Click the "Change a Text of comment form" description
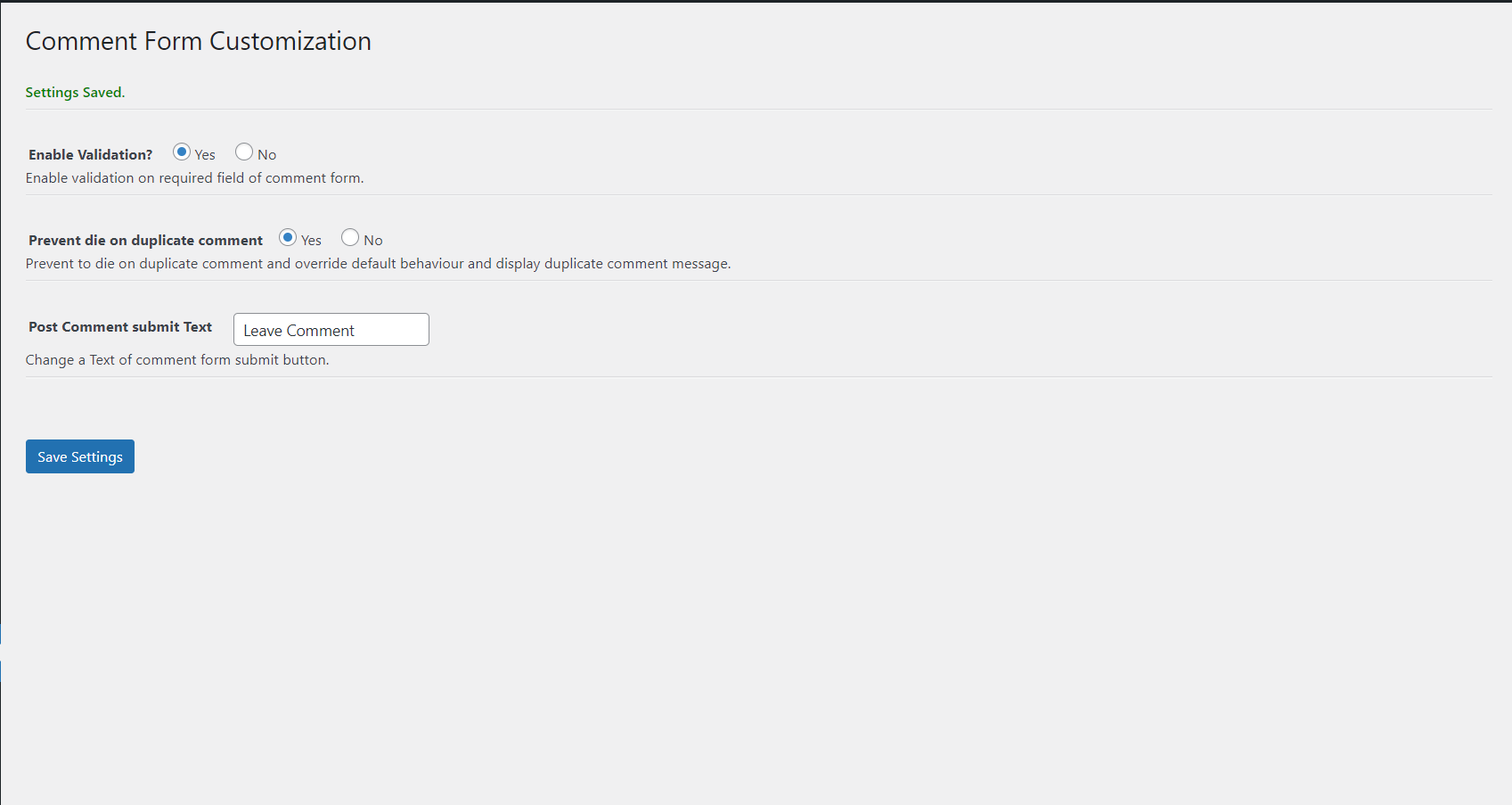1512x805 pixels. (x=177, y=359)
